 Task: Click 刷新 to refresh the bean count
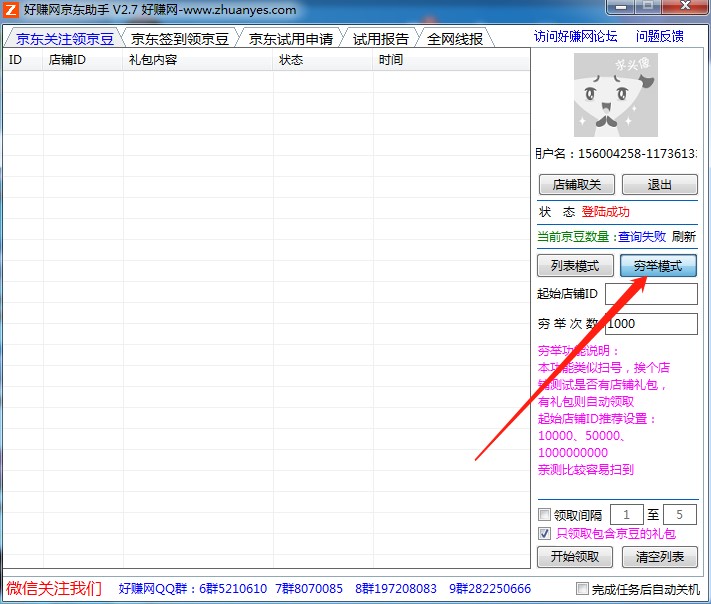point(683,237)
